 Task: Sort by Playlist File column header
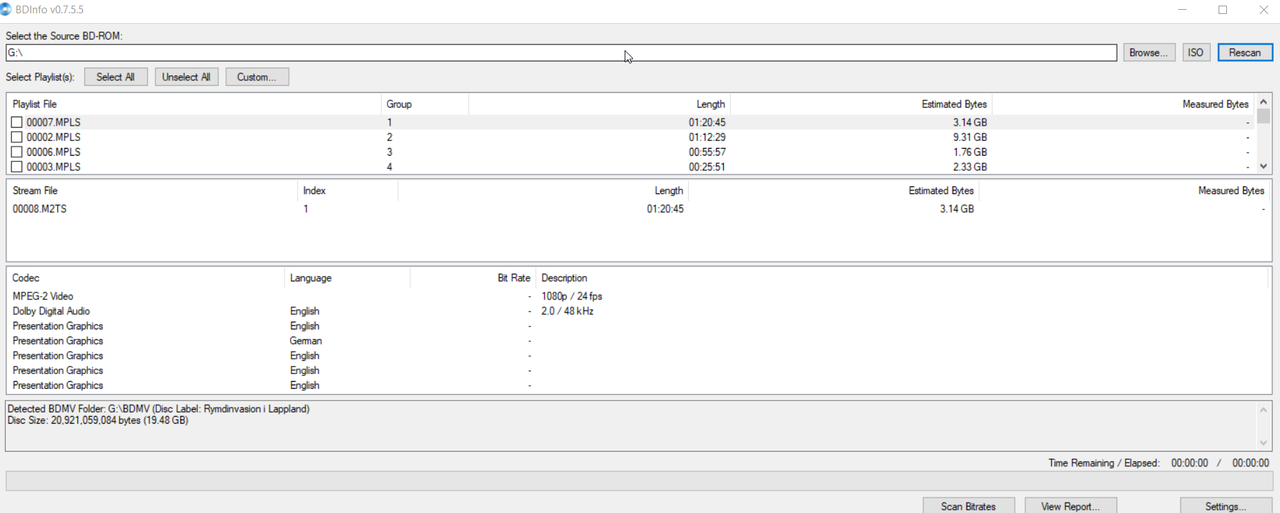pos(195,104)
